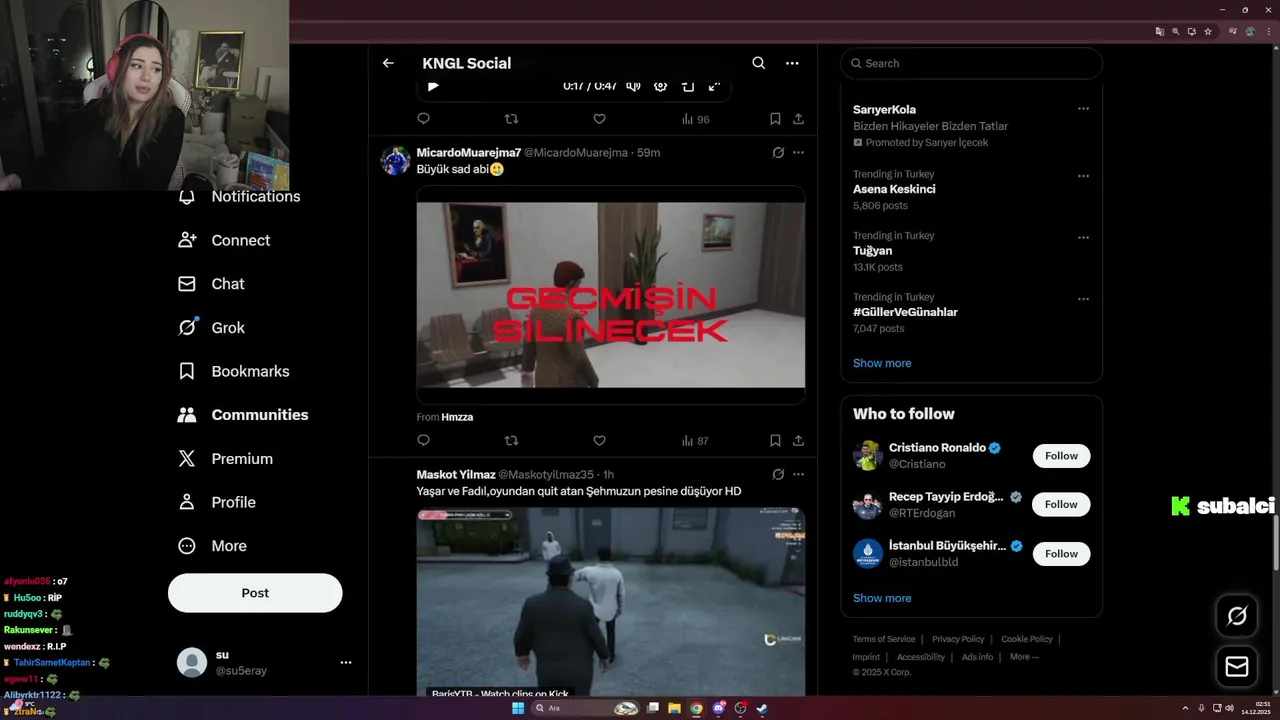This screenshot has width=1280, height=720.
Task: Show more trending topics
Action: (882, 363)
